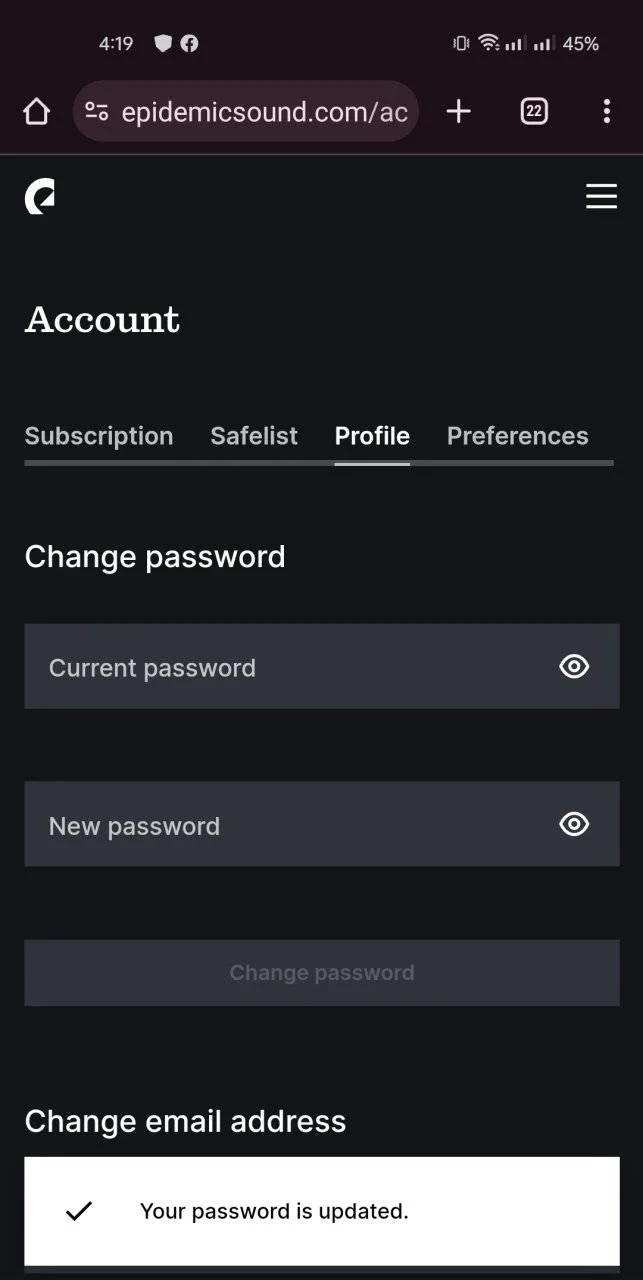Tap the Epidemic Sound logo

(40, 197)
